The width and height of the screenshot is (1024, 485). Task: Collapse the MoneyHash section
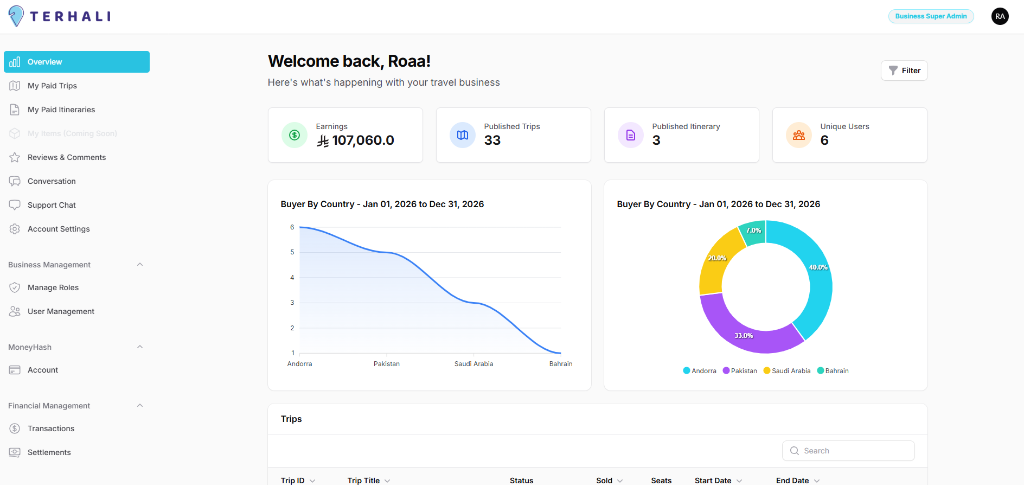pyautogui.click(x=139, y=347)
